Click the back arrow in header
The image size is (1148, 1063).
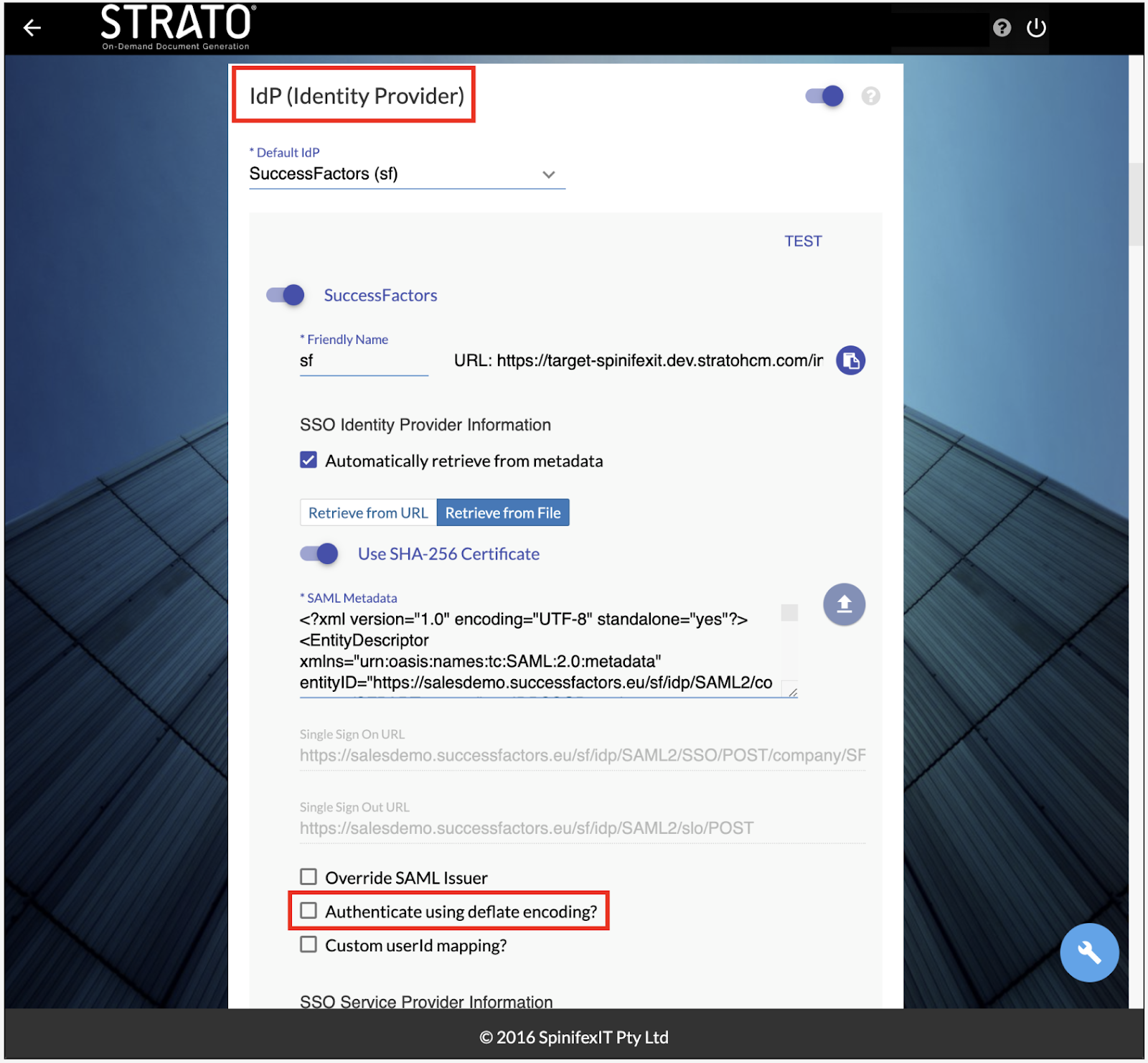[32, 28]
